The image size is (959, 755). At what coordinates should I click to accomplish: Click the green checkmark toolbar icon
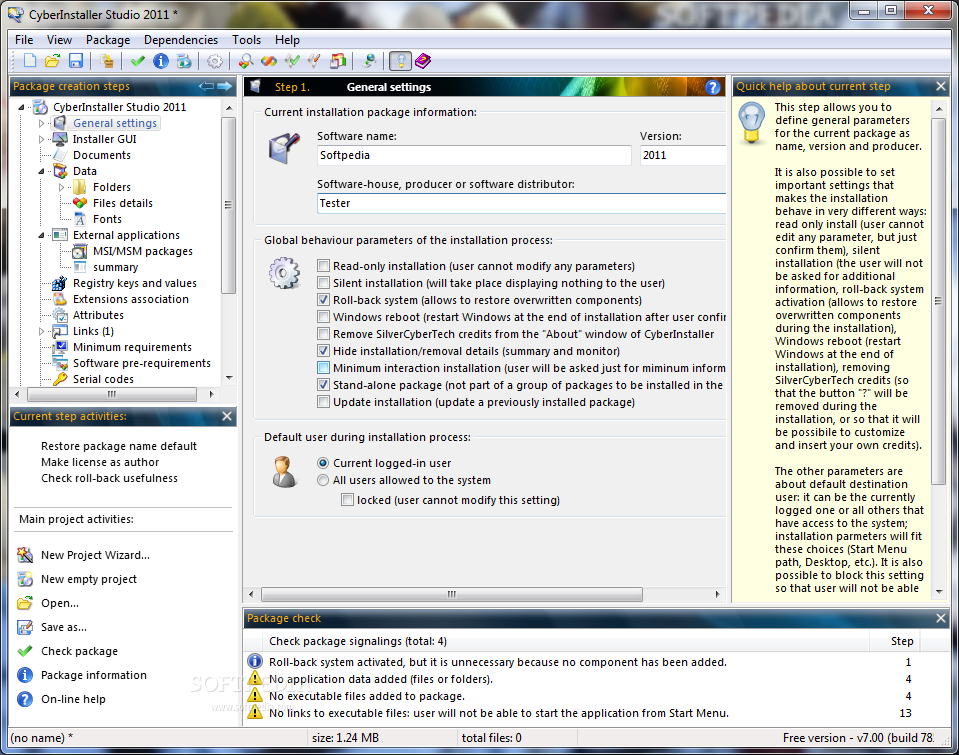(x=138, y=61)
